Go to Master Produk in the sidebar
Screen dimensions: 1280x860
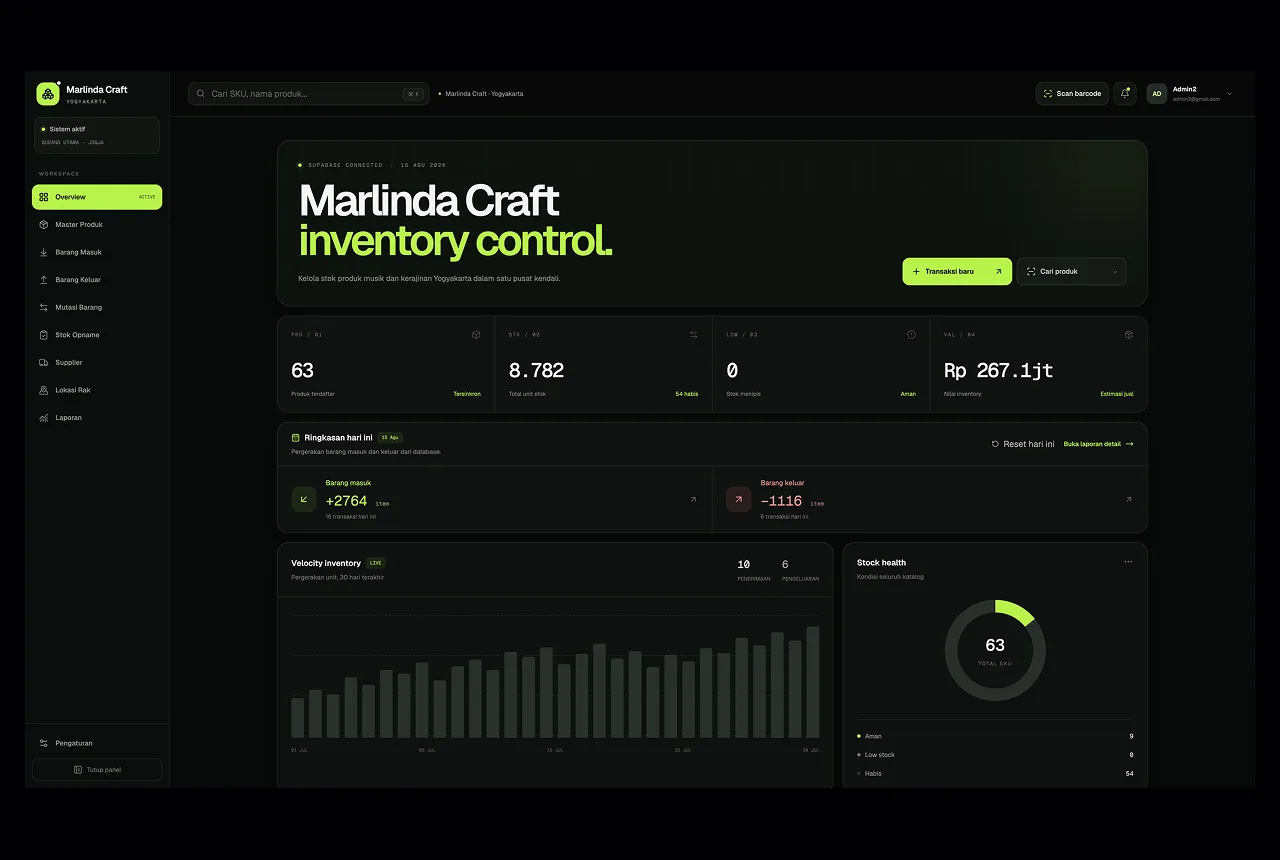point(97,225)
